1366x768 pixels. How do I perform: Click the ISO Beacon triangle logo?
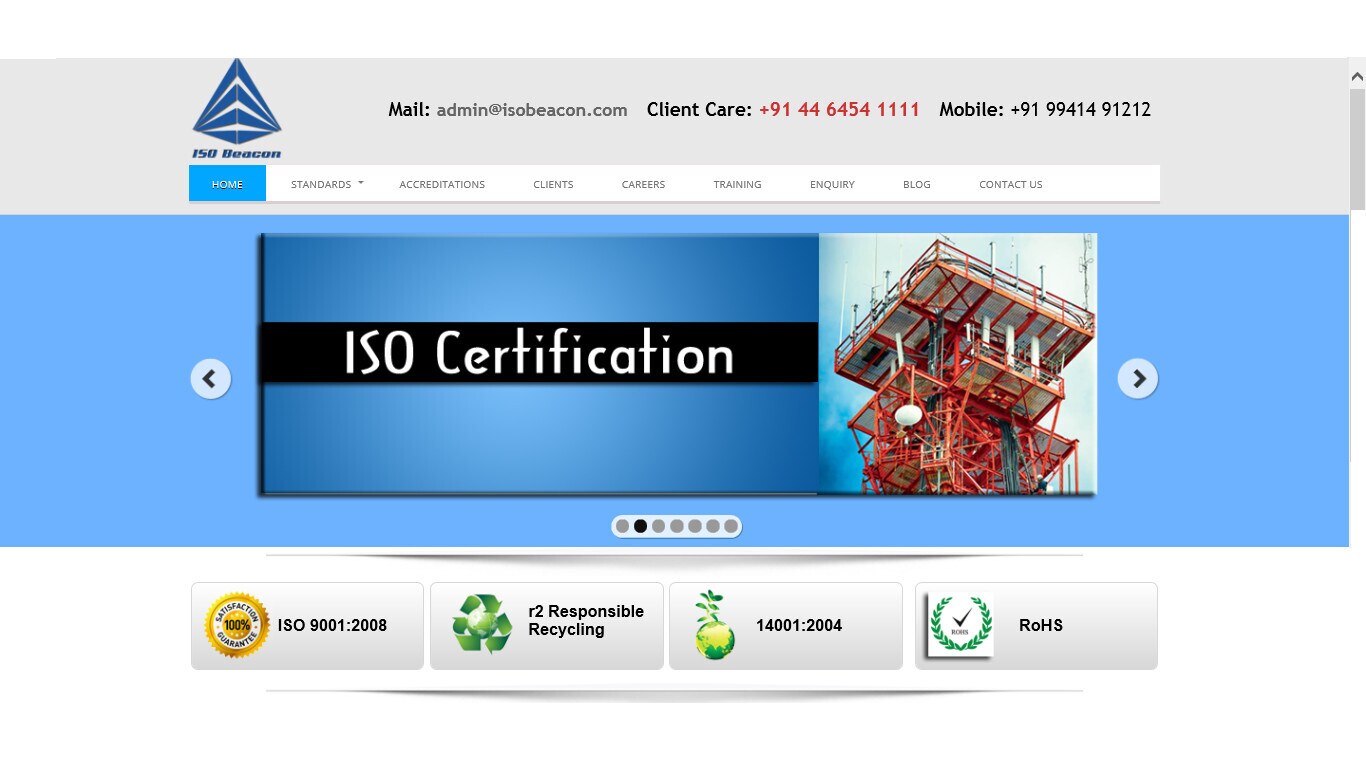click(x=237, y=108)
